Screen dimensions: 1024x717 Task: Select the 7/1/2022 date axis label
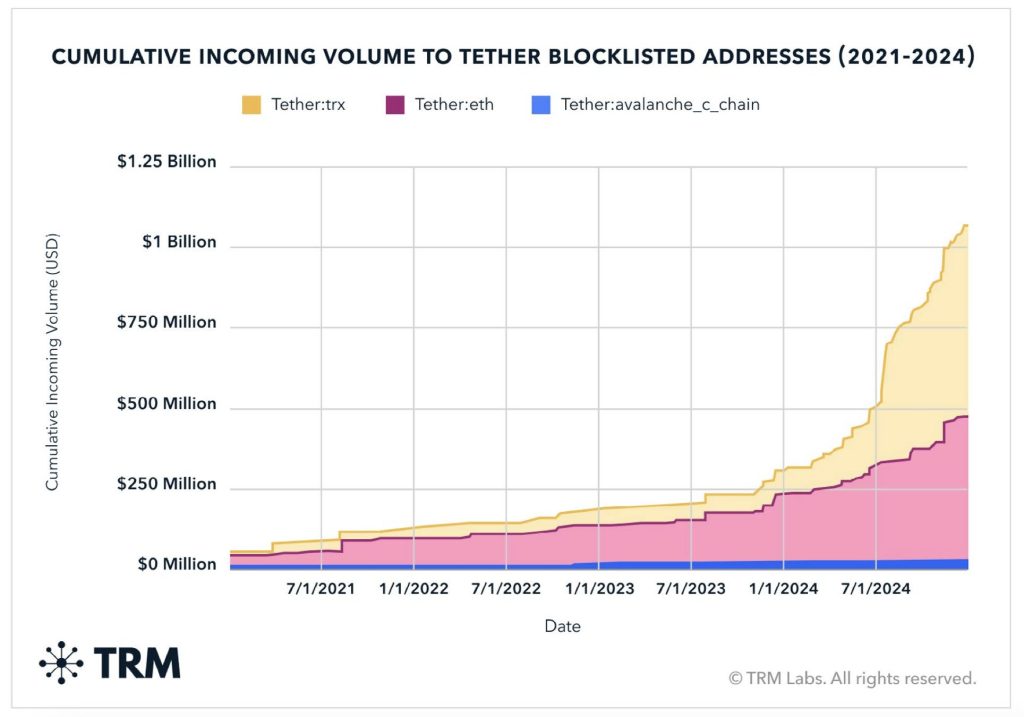(506, 588)
